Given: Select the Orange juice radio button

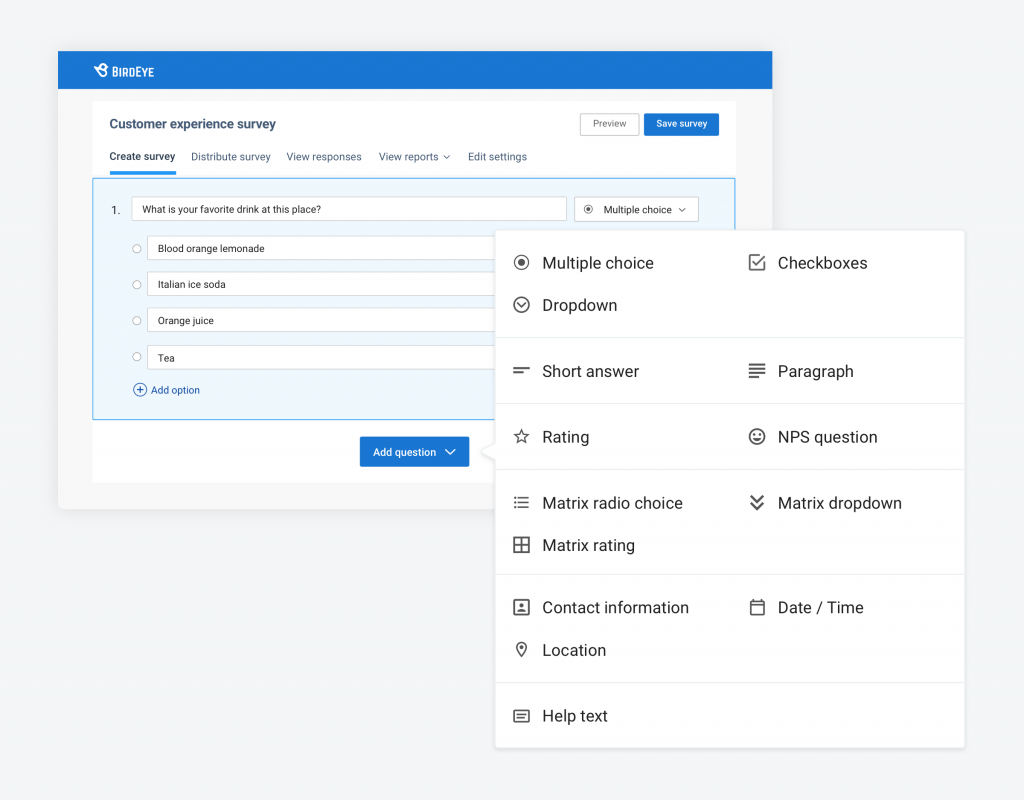Looking at the screenshot, I should pos(136,321).
